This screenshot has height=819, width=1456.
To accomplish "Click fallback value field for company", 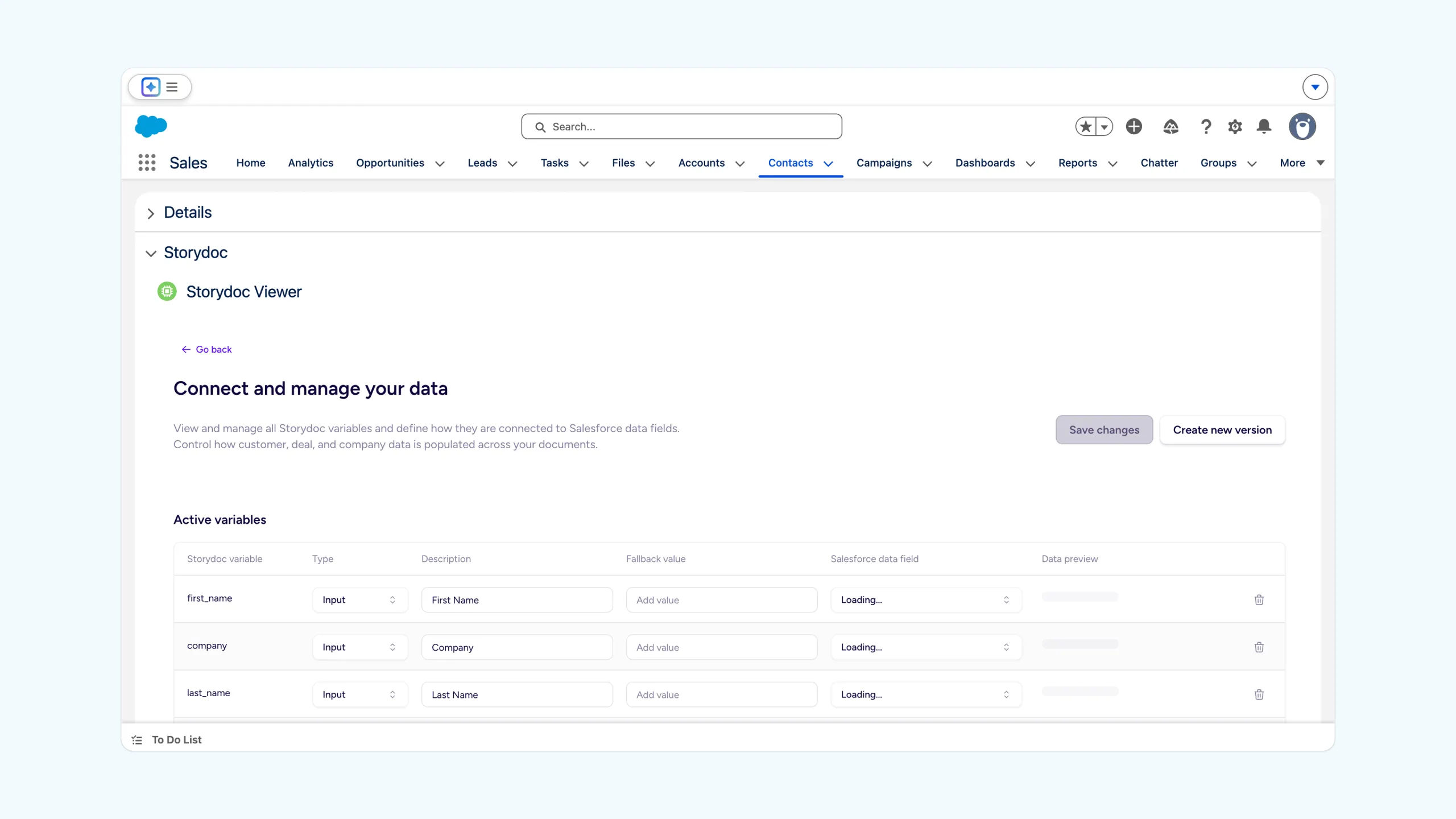I will pyautogui.click(x=721, y=647).
